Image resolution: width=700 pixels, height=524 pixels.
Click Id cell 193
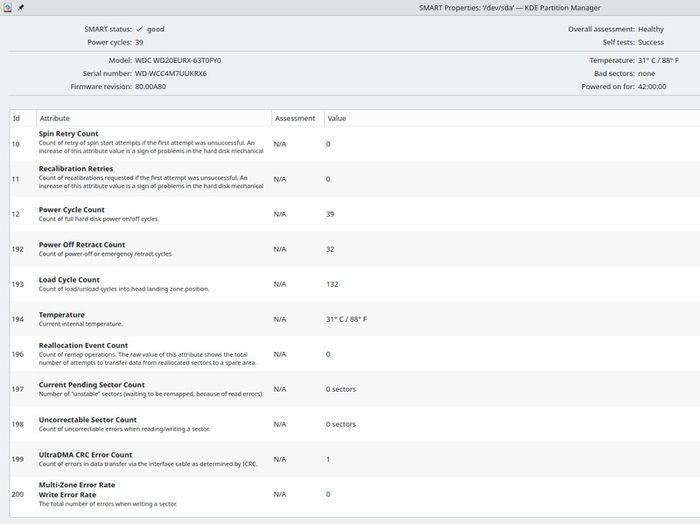point(17,284)
